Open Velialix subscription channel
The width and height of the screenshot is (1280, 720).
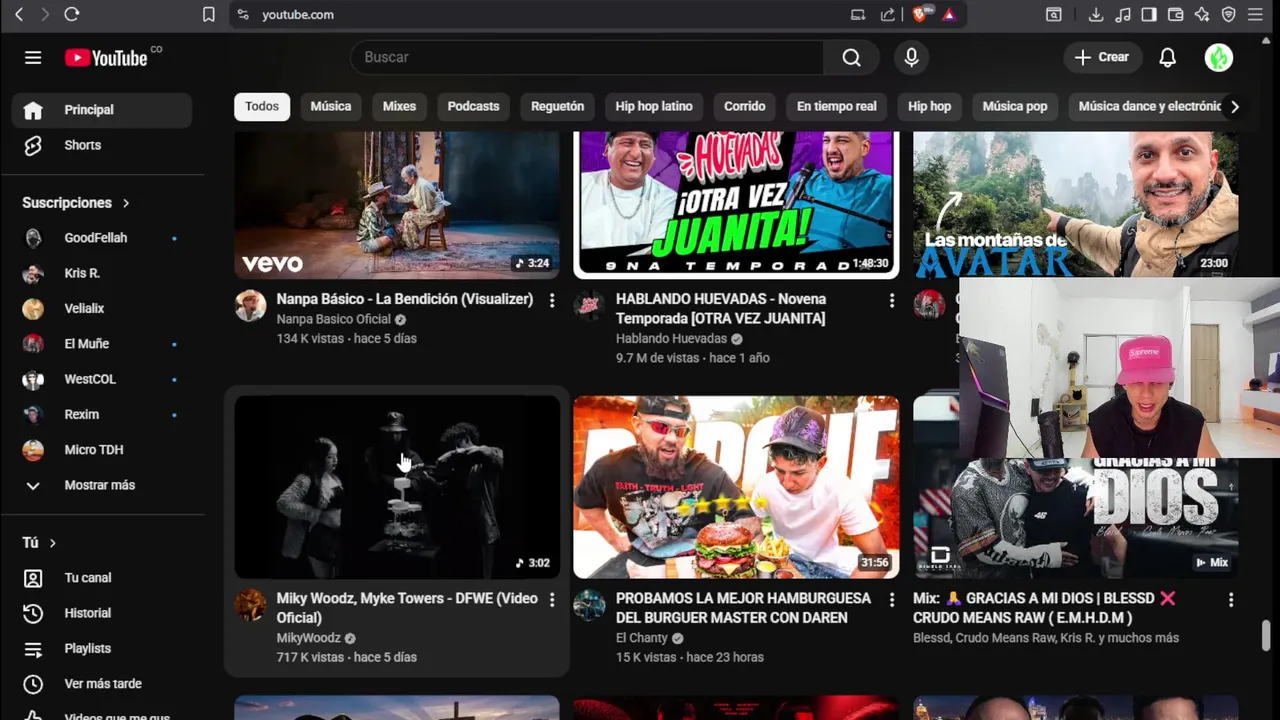pyautogui.click(x=101, y=308)
